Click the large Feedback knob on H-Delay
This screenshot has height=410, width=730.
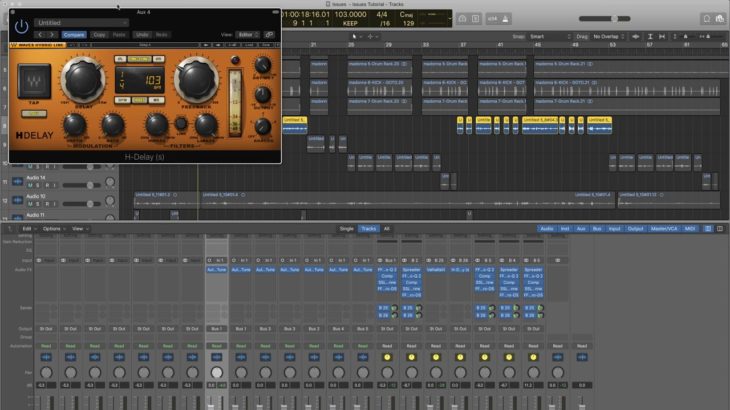click(x=196, y=80)
